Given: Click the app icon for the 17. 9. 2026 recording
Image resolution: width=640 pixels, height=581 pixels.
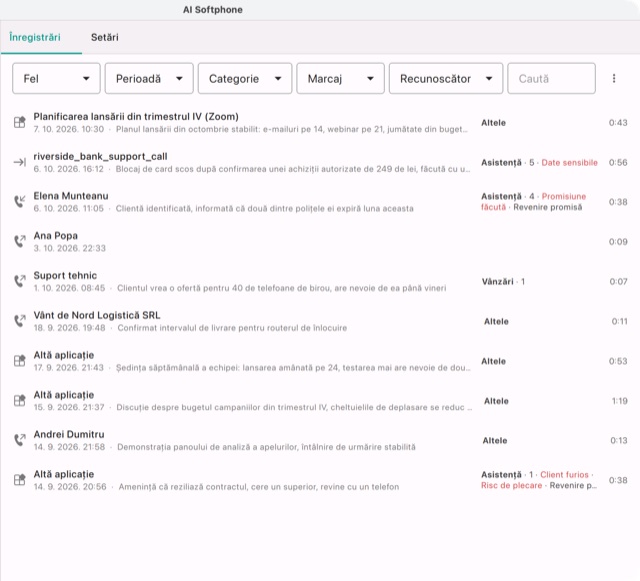Looking at the screenshot, I should click(20, 361).
